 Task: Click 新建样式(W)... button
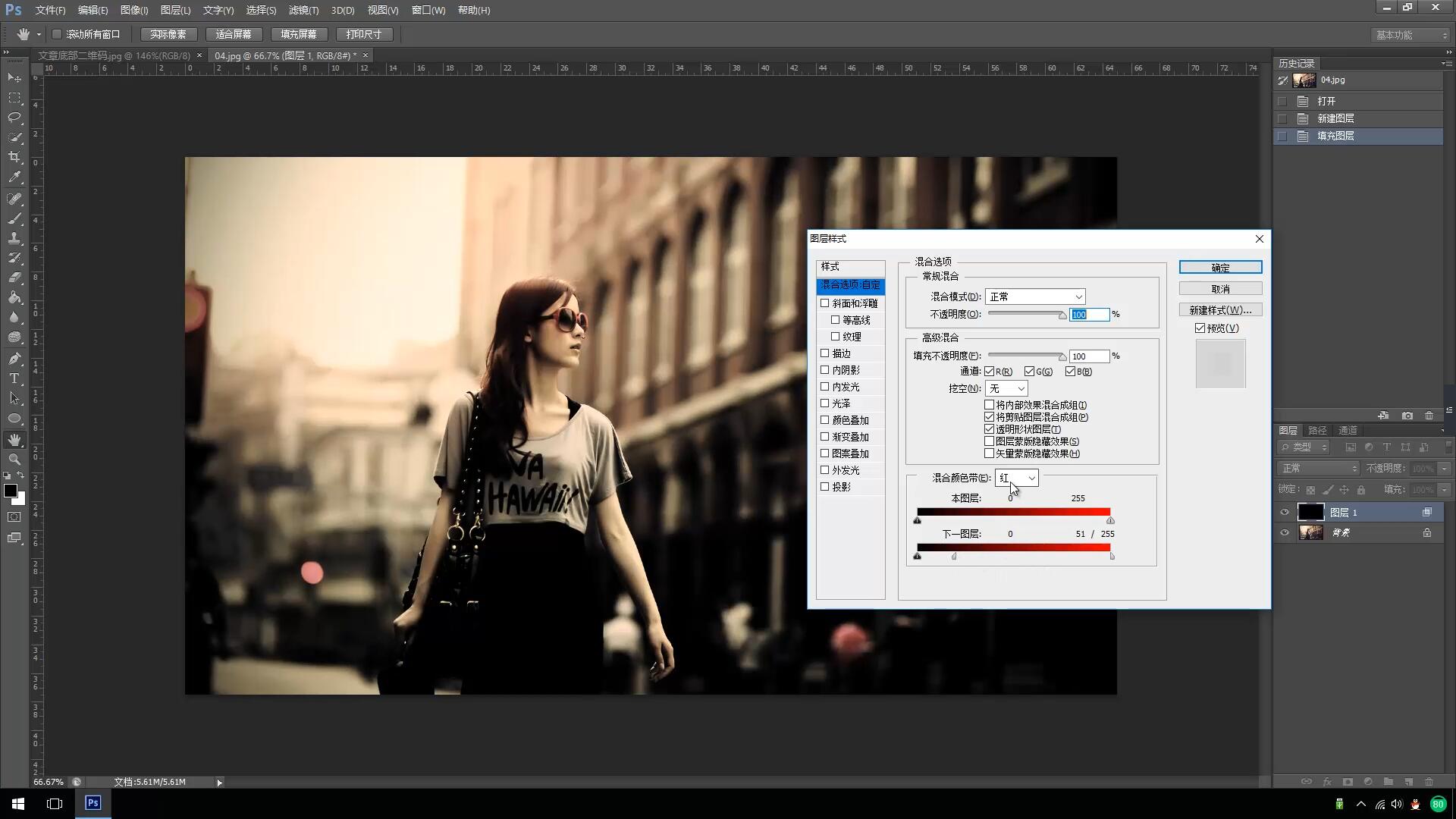[x=1220, y=310]
